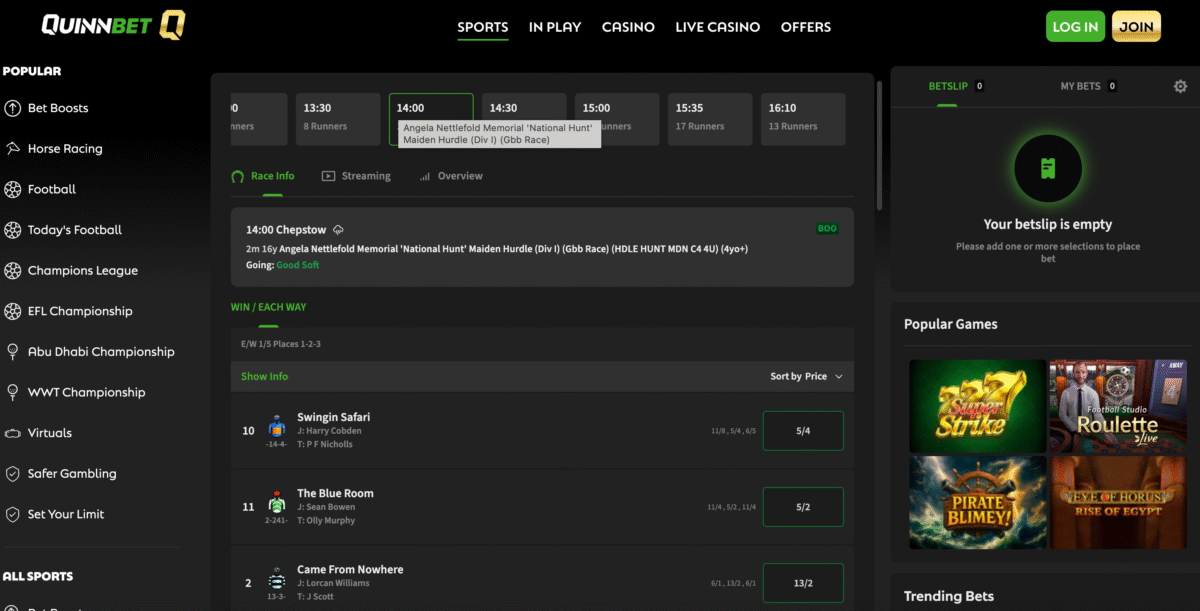
Task: Click the Abu Dhabi Championship golf icon
Action: (x=13, y=352)
